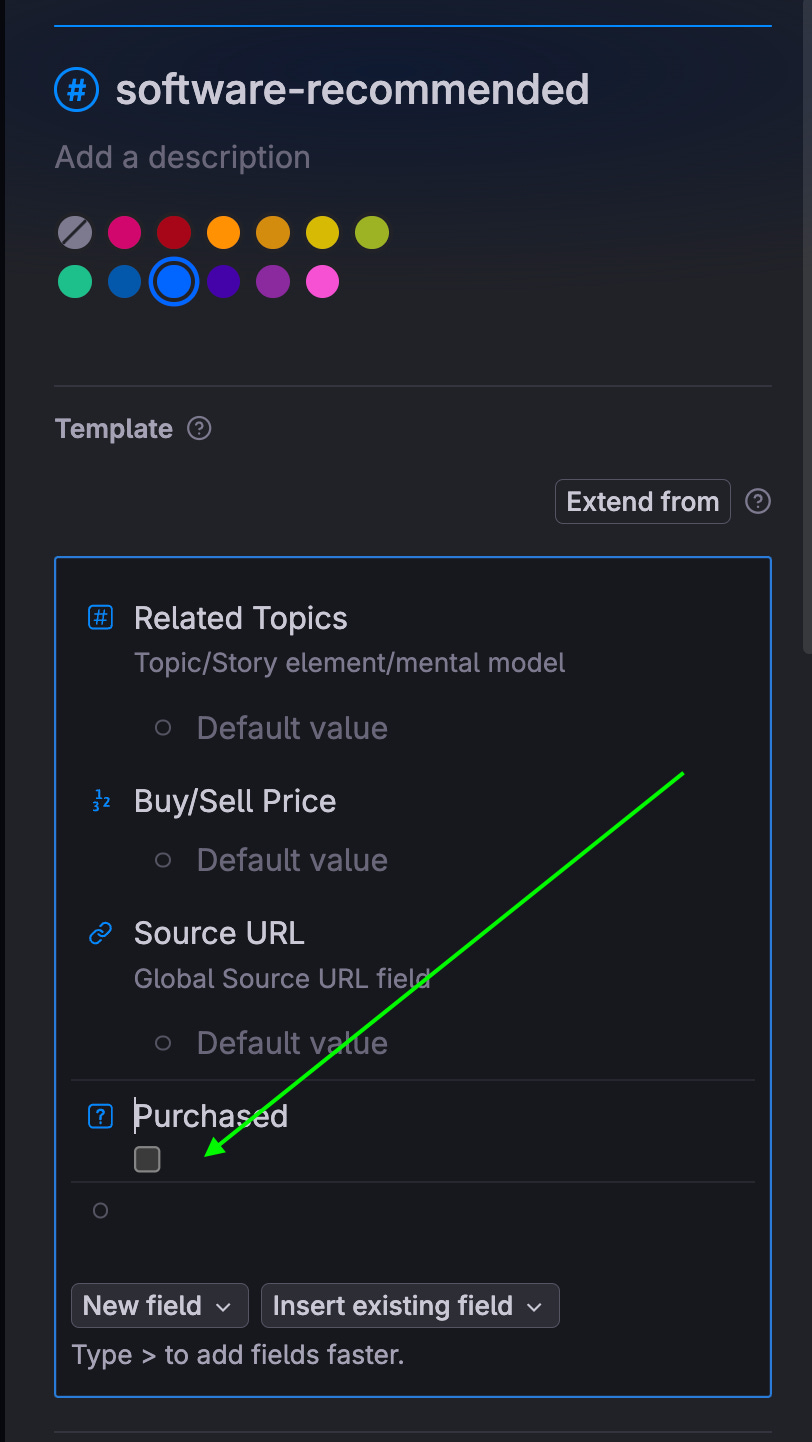This screenshot has height=1442, width=812.
Task: Click the help icon beside Extend from
Action: coord(757,501)
